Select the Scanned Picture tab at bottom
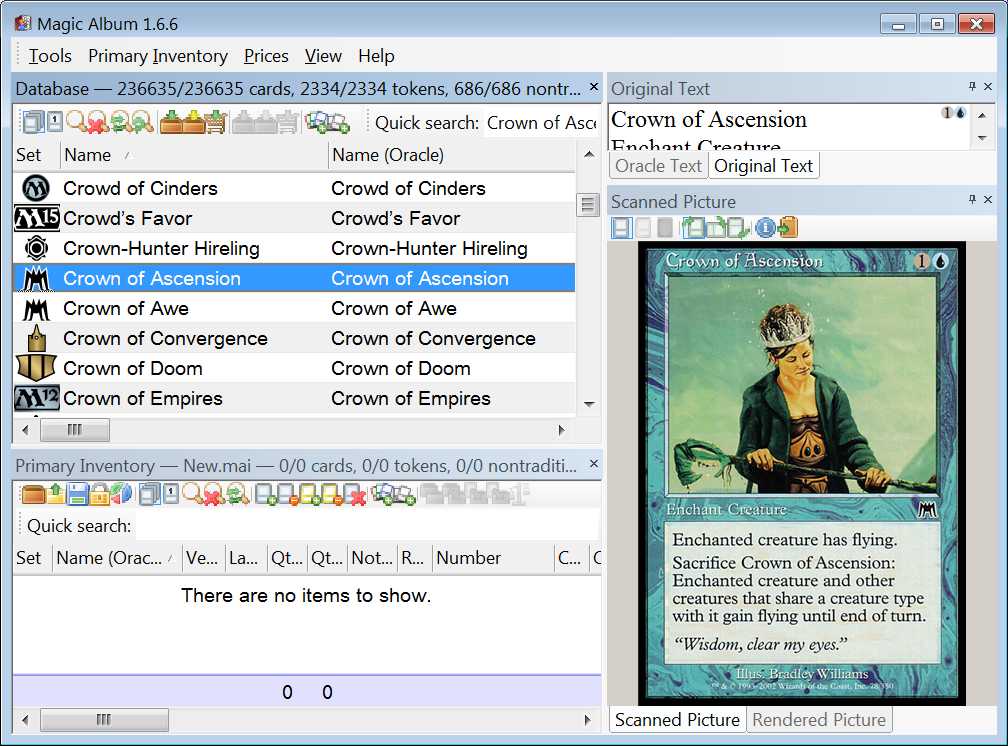The image size is (1008, 746). pos(677,720)
